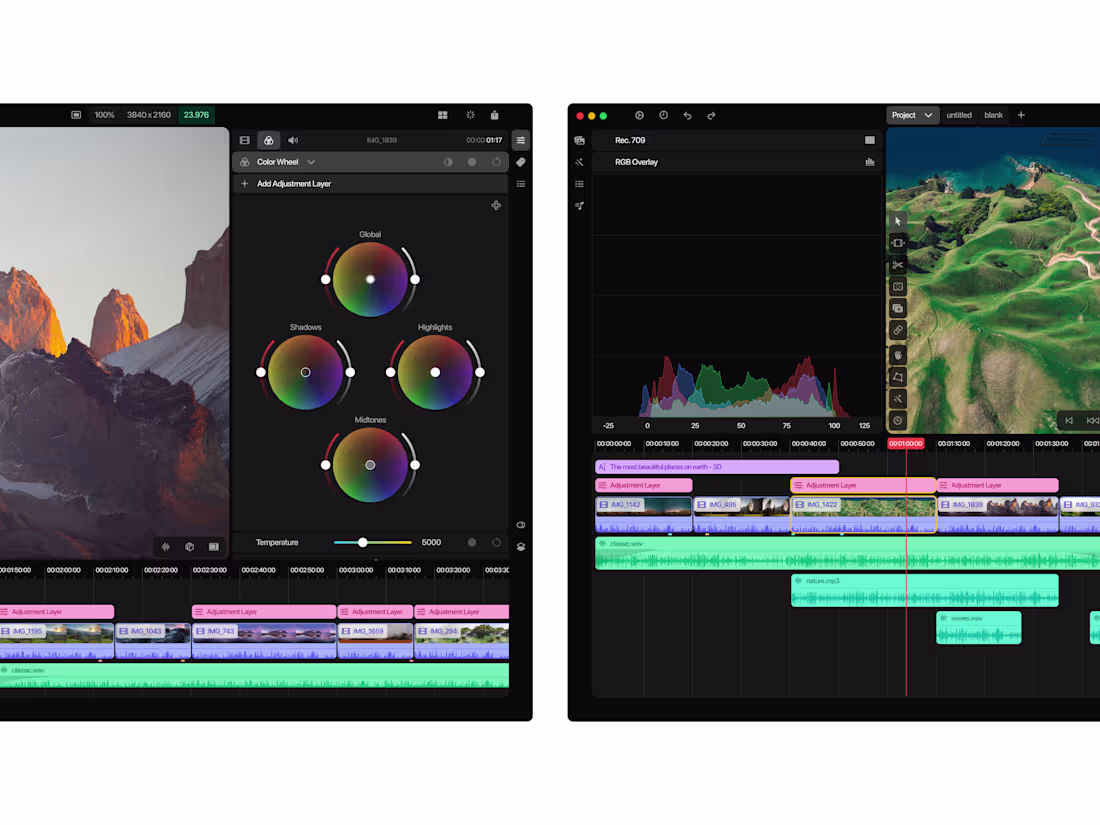
Task: Open the clip speed clock tool
Action: click(x=897, y=420)
